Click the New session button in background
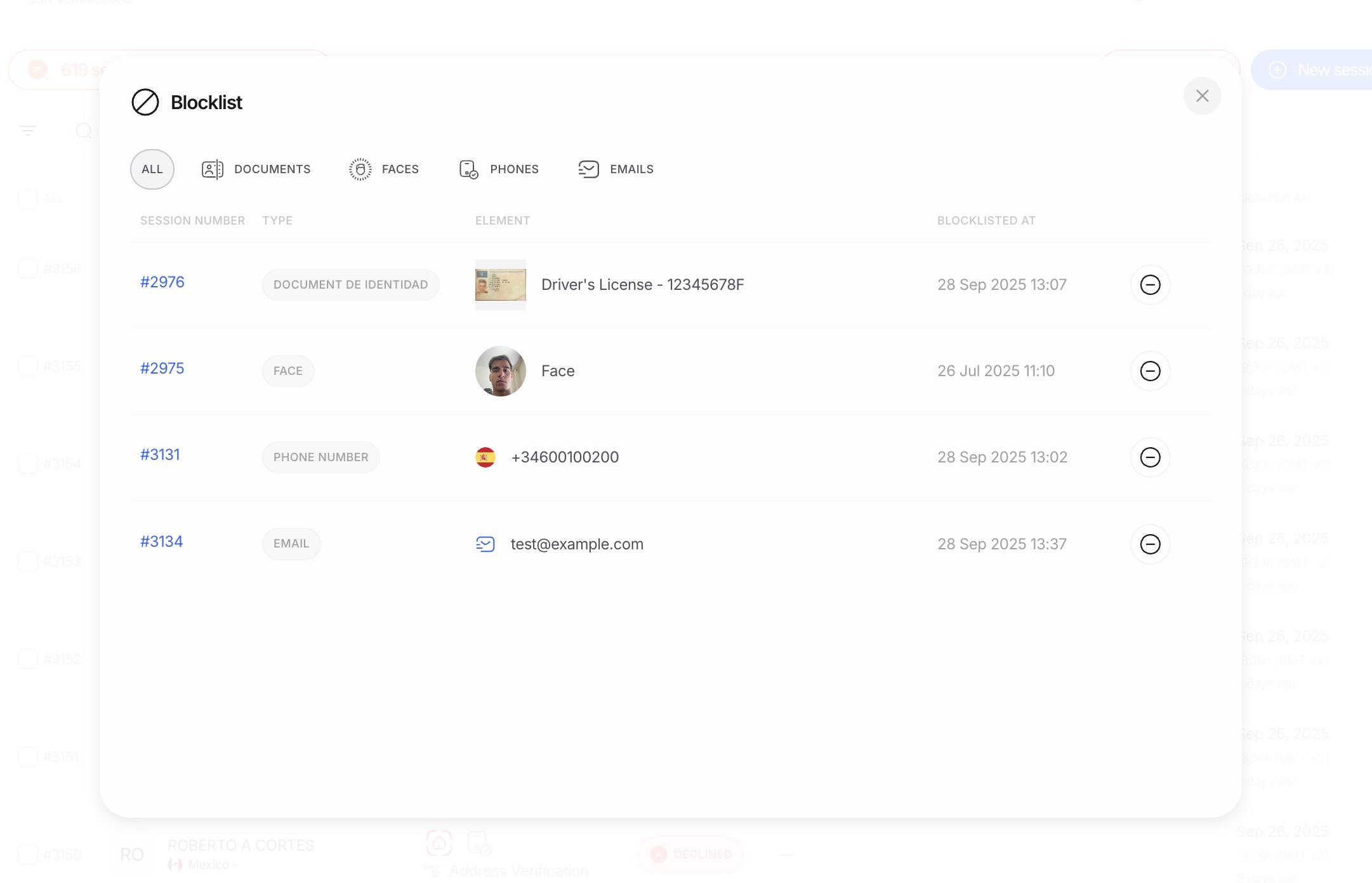Image resolution: width=1372 pixels, height=883 pixels. click(x=1311, y=70)
